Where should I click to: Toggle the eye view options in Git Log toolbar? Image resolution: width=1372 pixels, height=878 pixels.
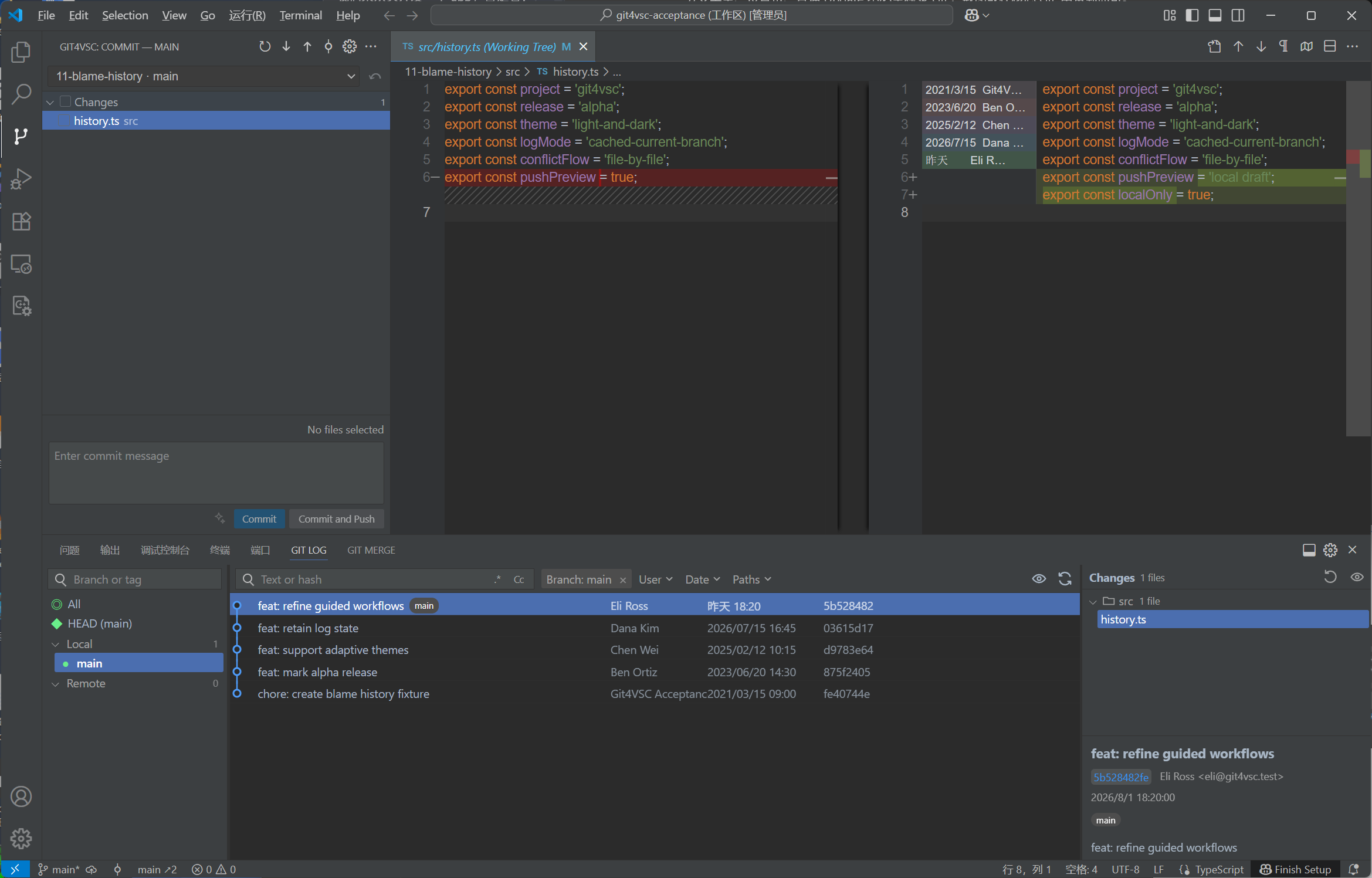[1039, 579]
